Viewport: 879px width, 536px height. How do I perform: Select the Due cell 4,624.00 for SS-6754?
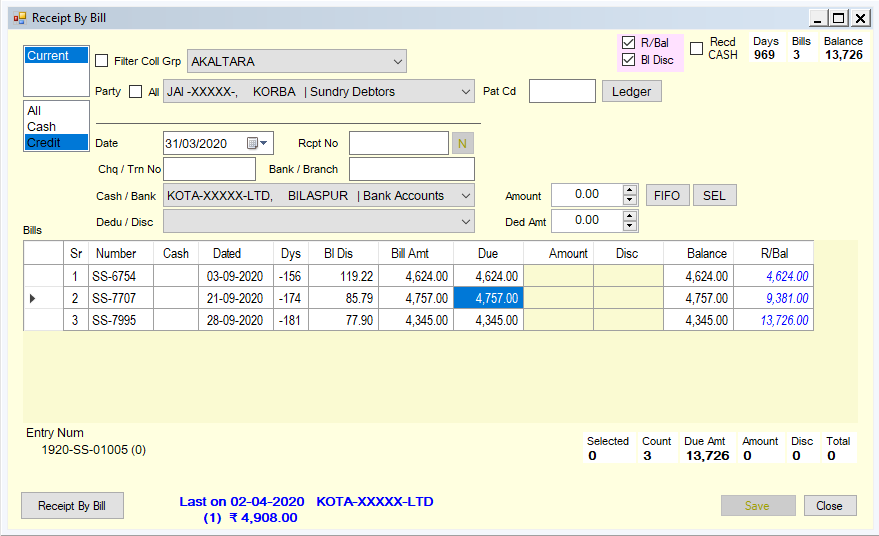[x=488, y=276]
